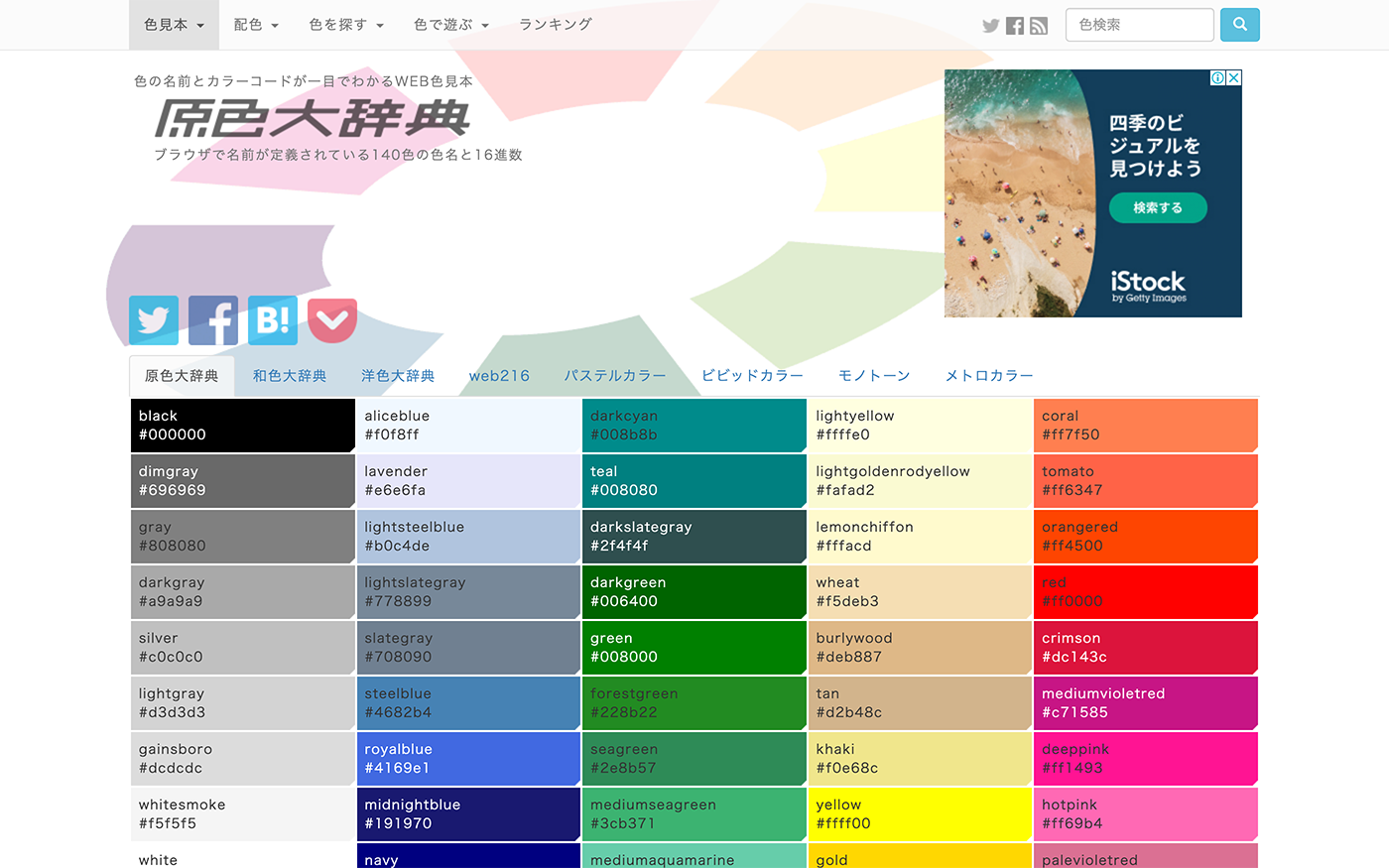This screenshot has height=868, width=1389.
Task: Open the 色で遊ぶ dropdown menu
Action: point(450,25)
